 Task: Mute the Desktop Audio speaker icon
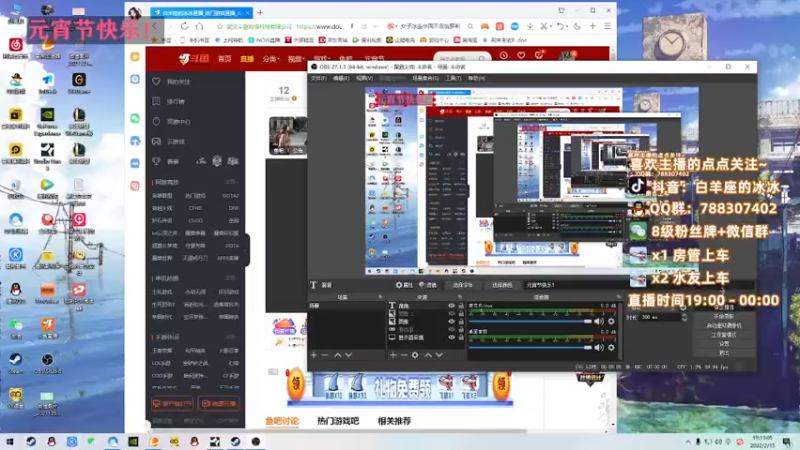point(599,347)
